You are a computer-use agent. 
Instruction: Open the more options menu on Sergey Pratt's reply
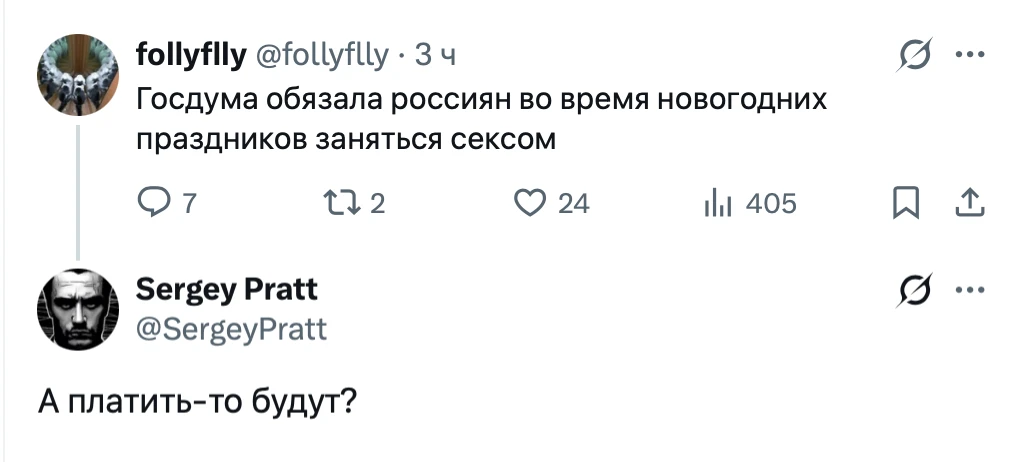[970, 292]
